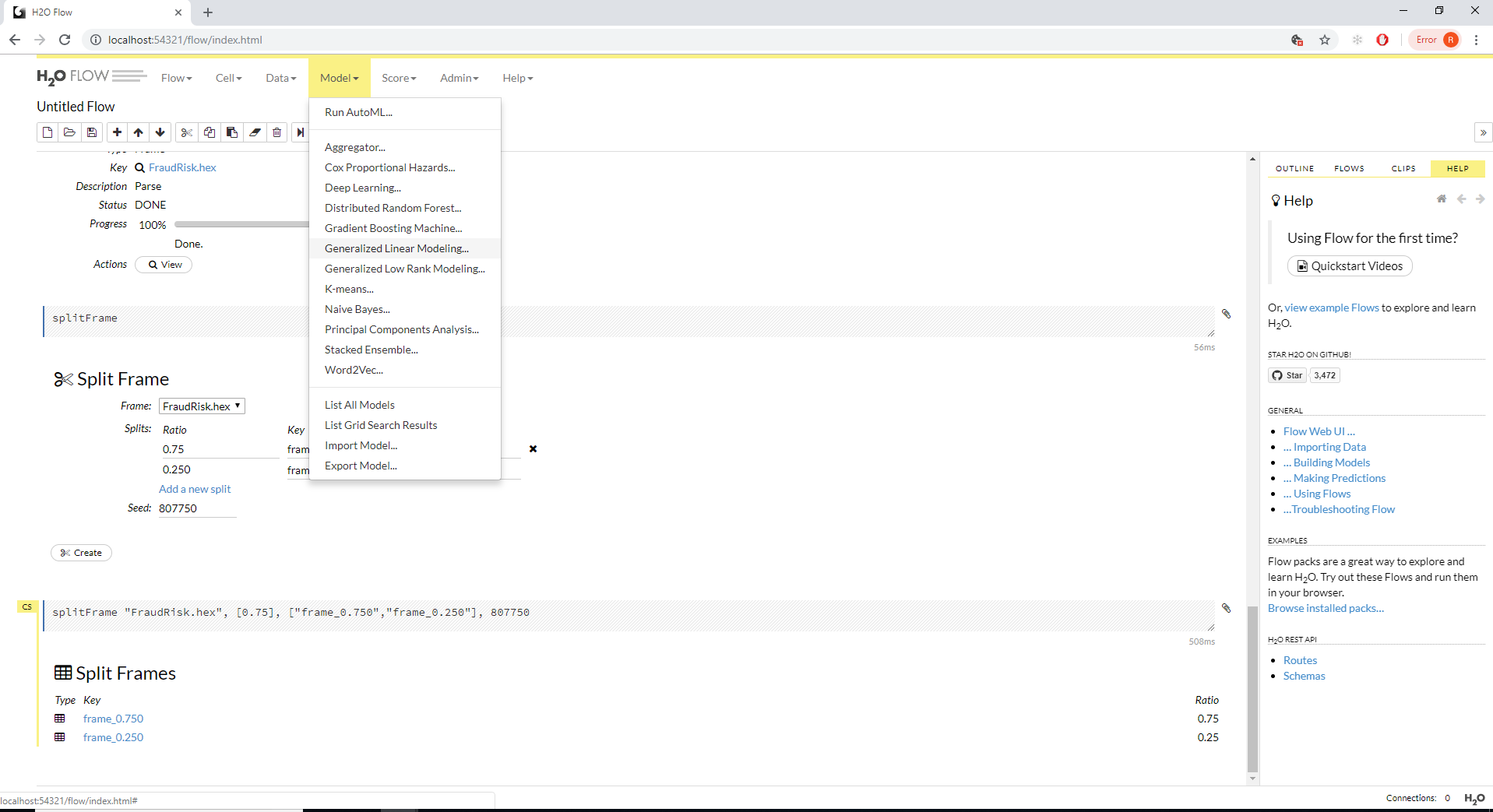Click the paperclip icon beside the FraudRisk.hex splitFrame command
Screen dimensions: 1493x812
point(1226,608)
